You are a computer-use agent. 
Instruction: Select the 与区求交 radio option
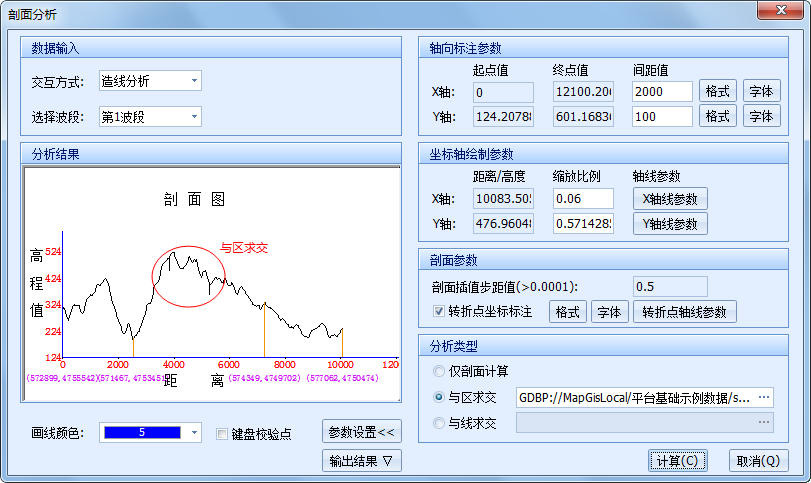click(440, 397)
